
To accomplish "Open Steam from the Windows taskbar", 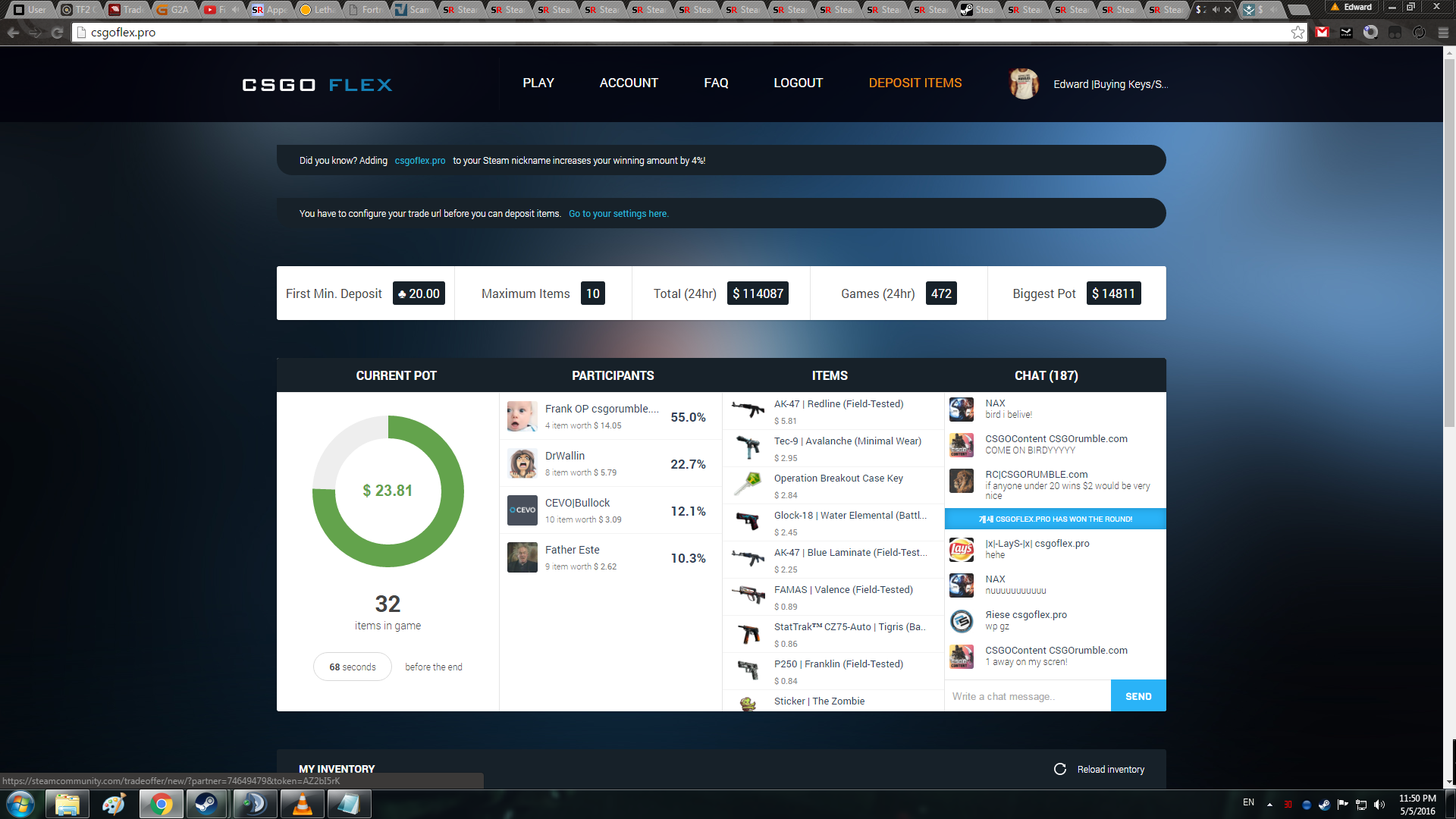I will point(206,804).
